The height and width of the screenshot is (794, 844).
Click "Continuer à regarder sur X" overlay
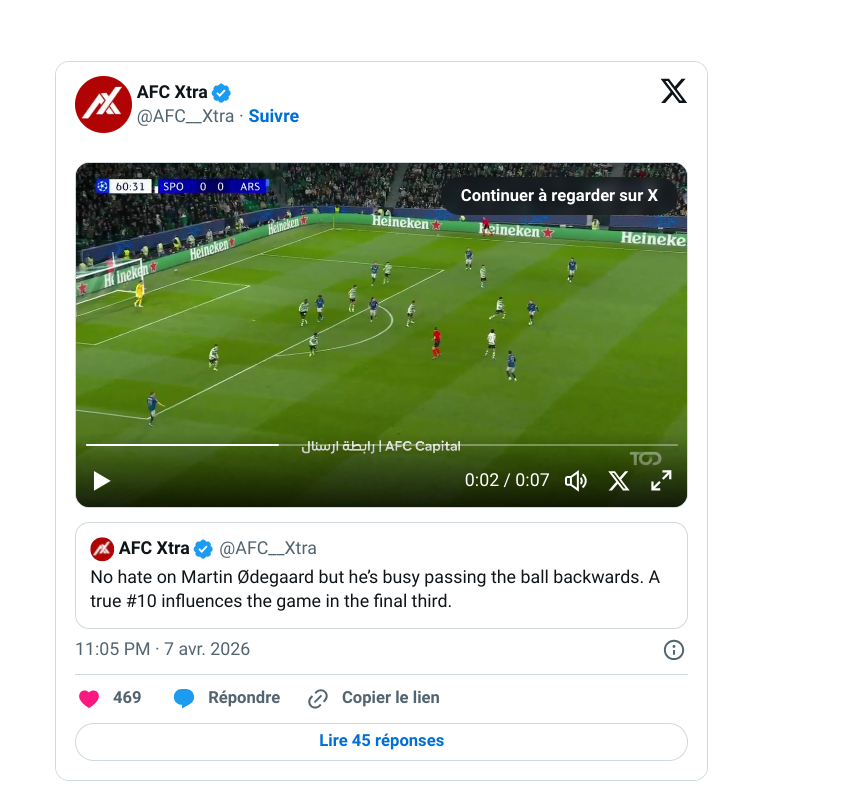pos(559,196)
